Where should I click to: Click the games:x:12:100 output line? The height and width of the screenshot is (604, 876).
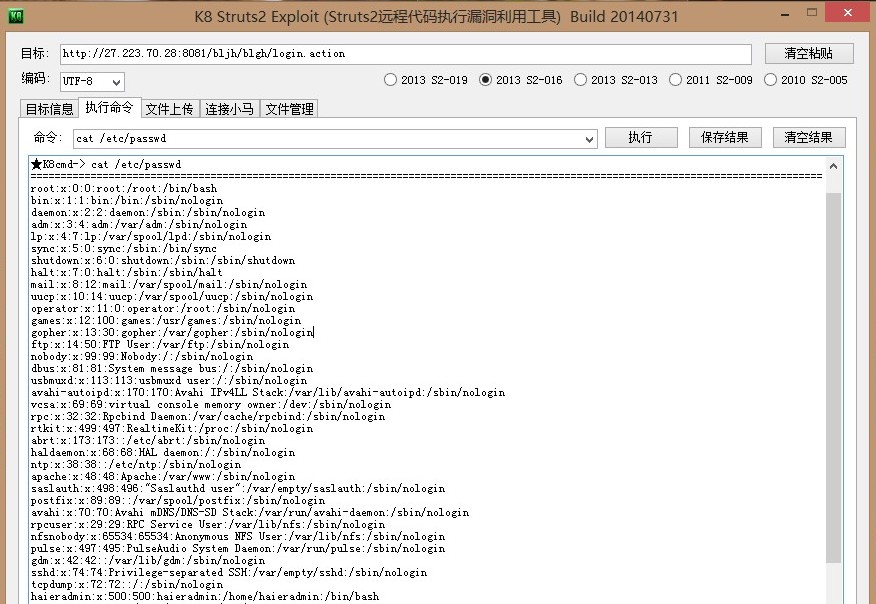coord(166,320)
